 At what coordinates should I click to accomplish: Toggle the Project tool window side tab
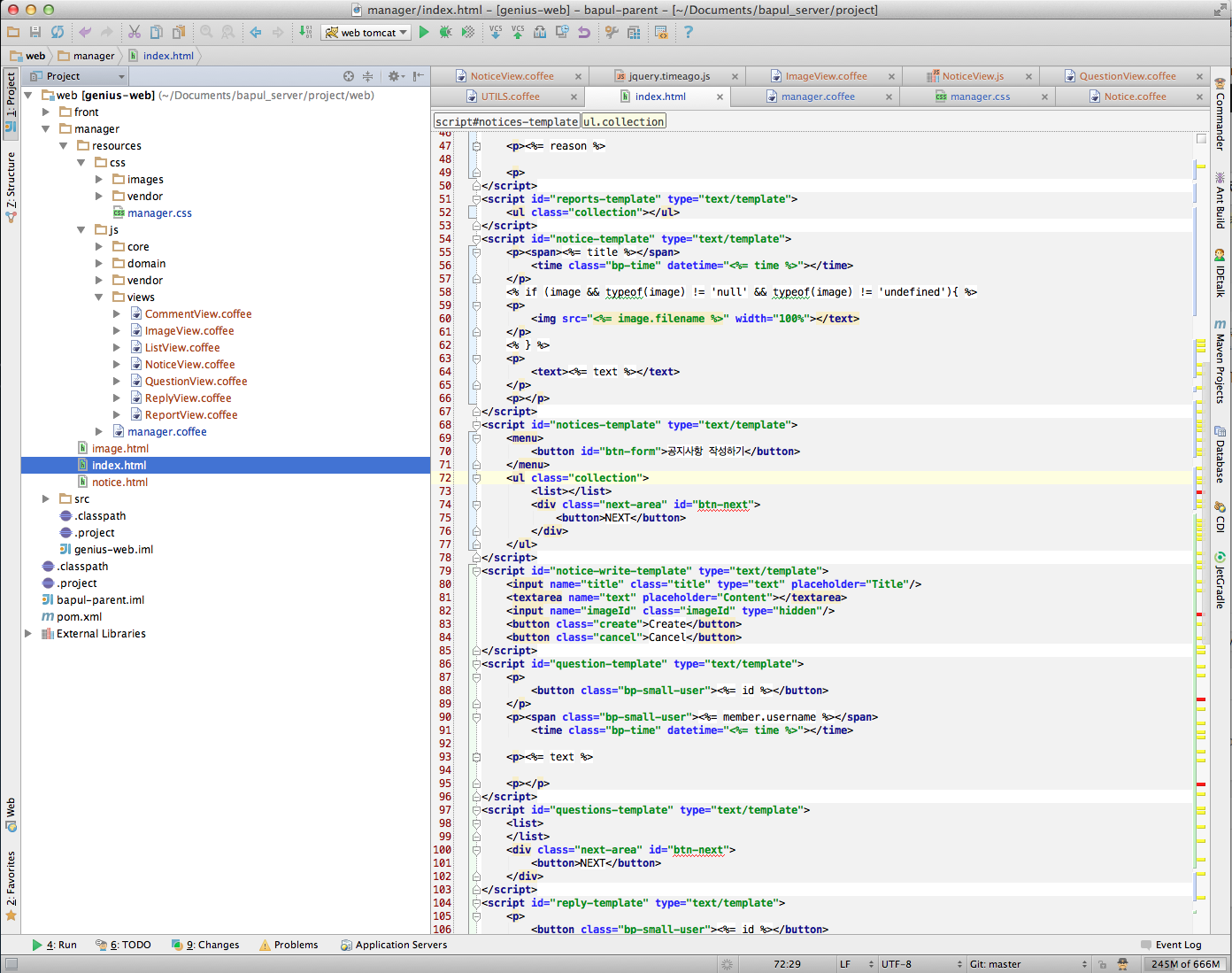coord(11,102)
